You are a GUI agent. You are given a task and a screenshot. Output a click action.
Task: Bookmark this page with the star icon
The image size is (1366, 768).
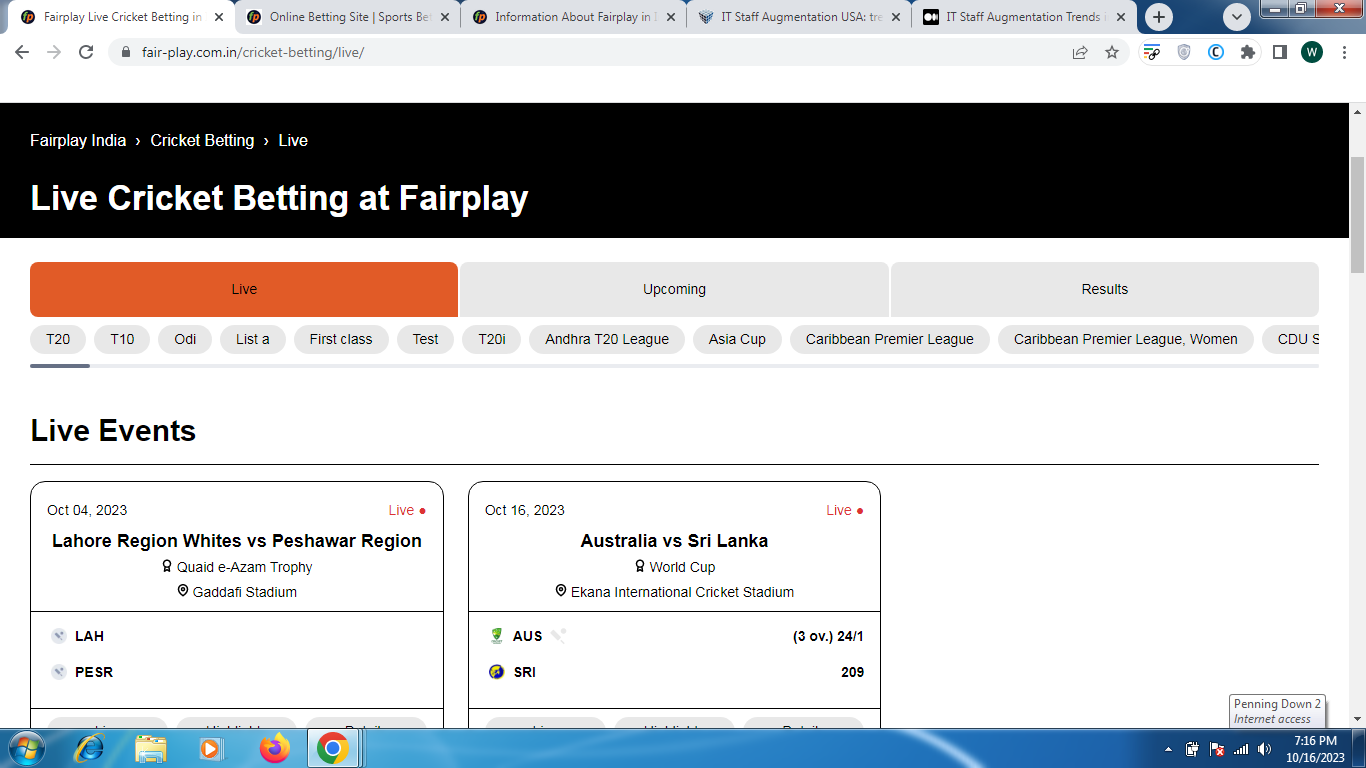pos(1112,52)
